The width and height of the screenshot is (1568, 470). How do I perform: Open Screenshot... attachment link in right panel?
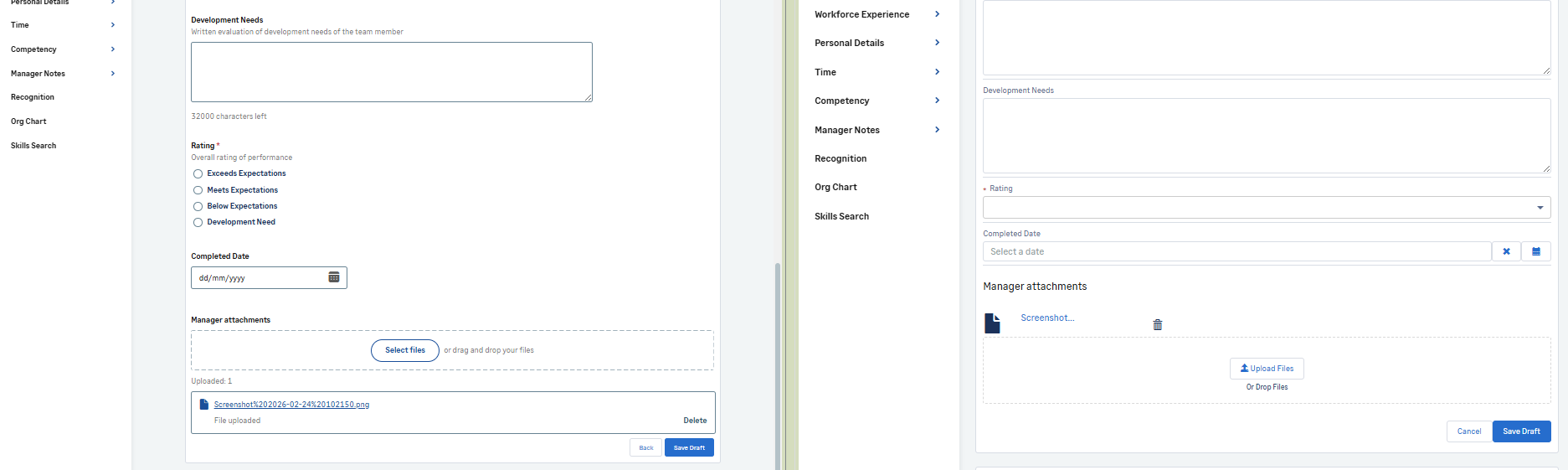pos(1047,318)
